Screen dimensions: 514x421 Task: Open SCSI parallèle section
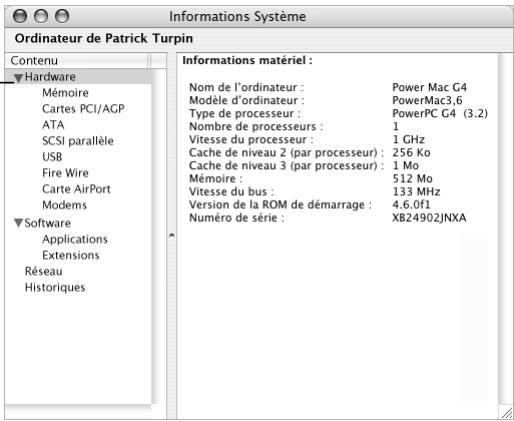pos(78,141)
